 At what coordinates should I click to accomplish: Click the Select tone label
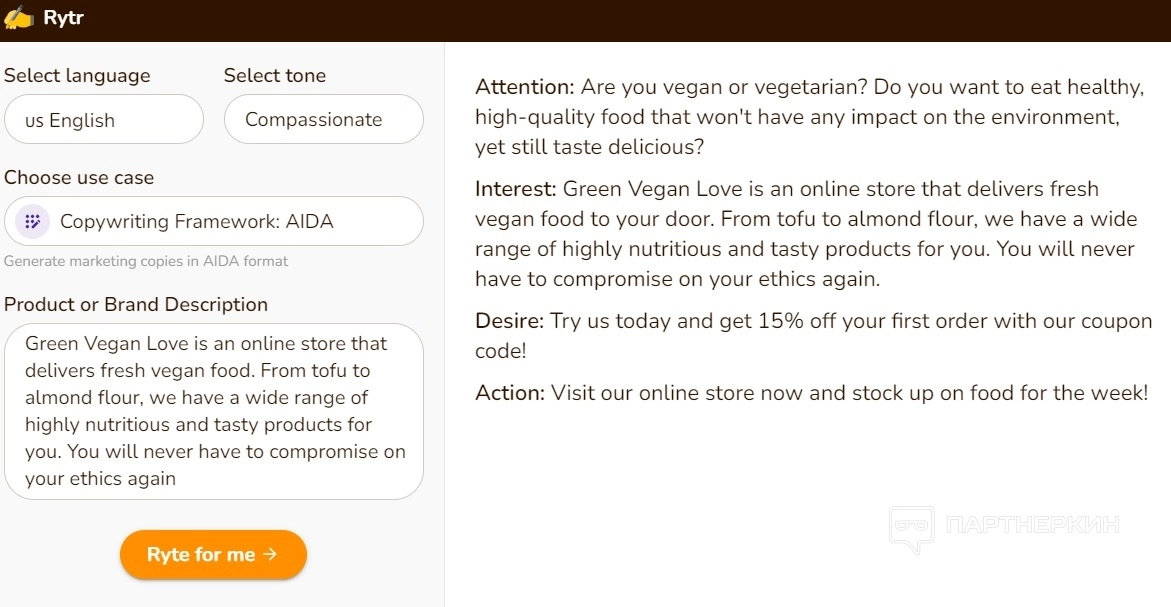coord(275,76)
